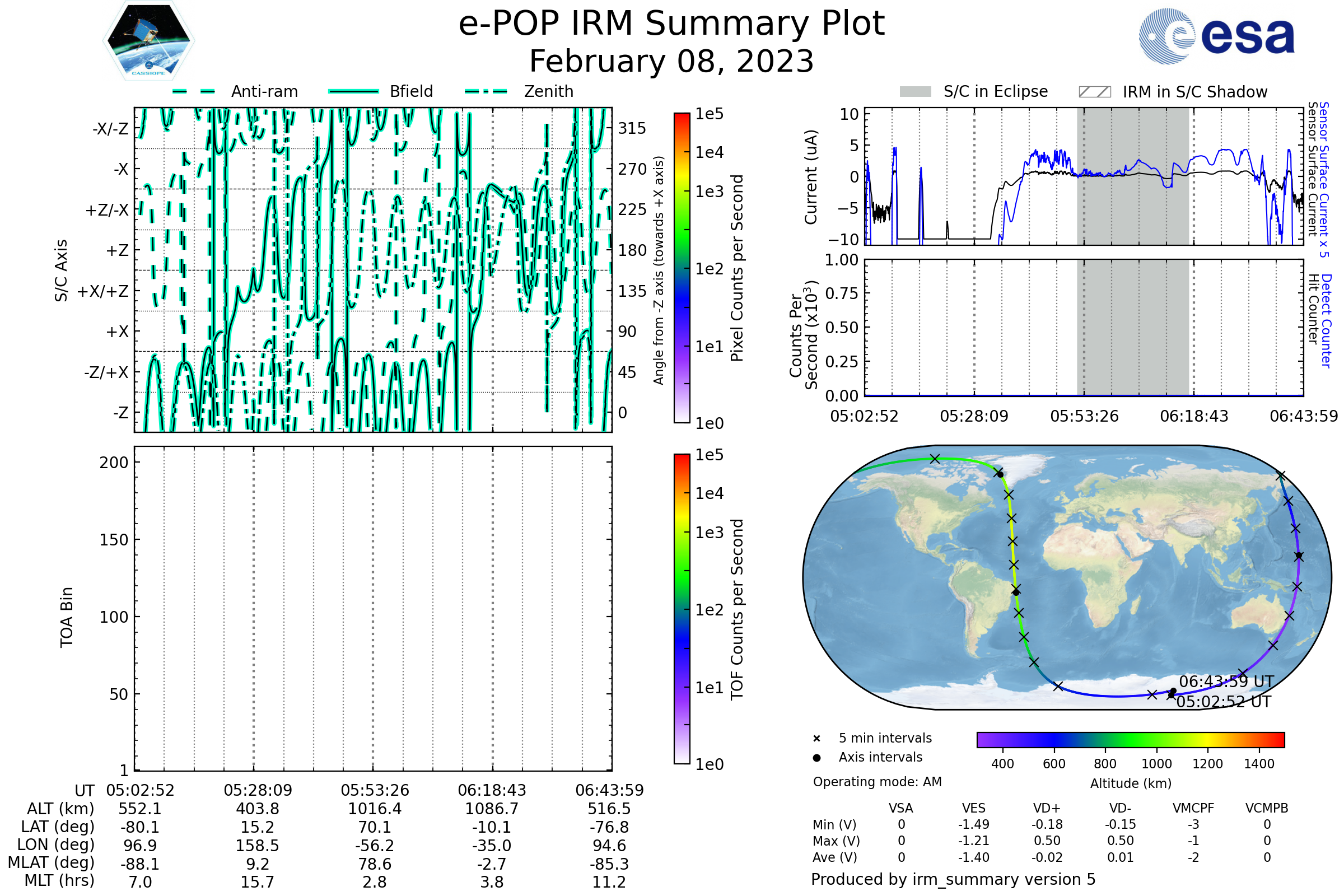Click the Pixel Counts per Second colorbar
The width and height of the screenshot is (1344, 896).
(682, 268)
